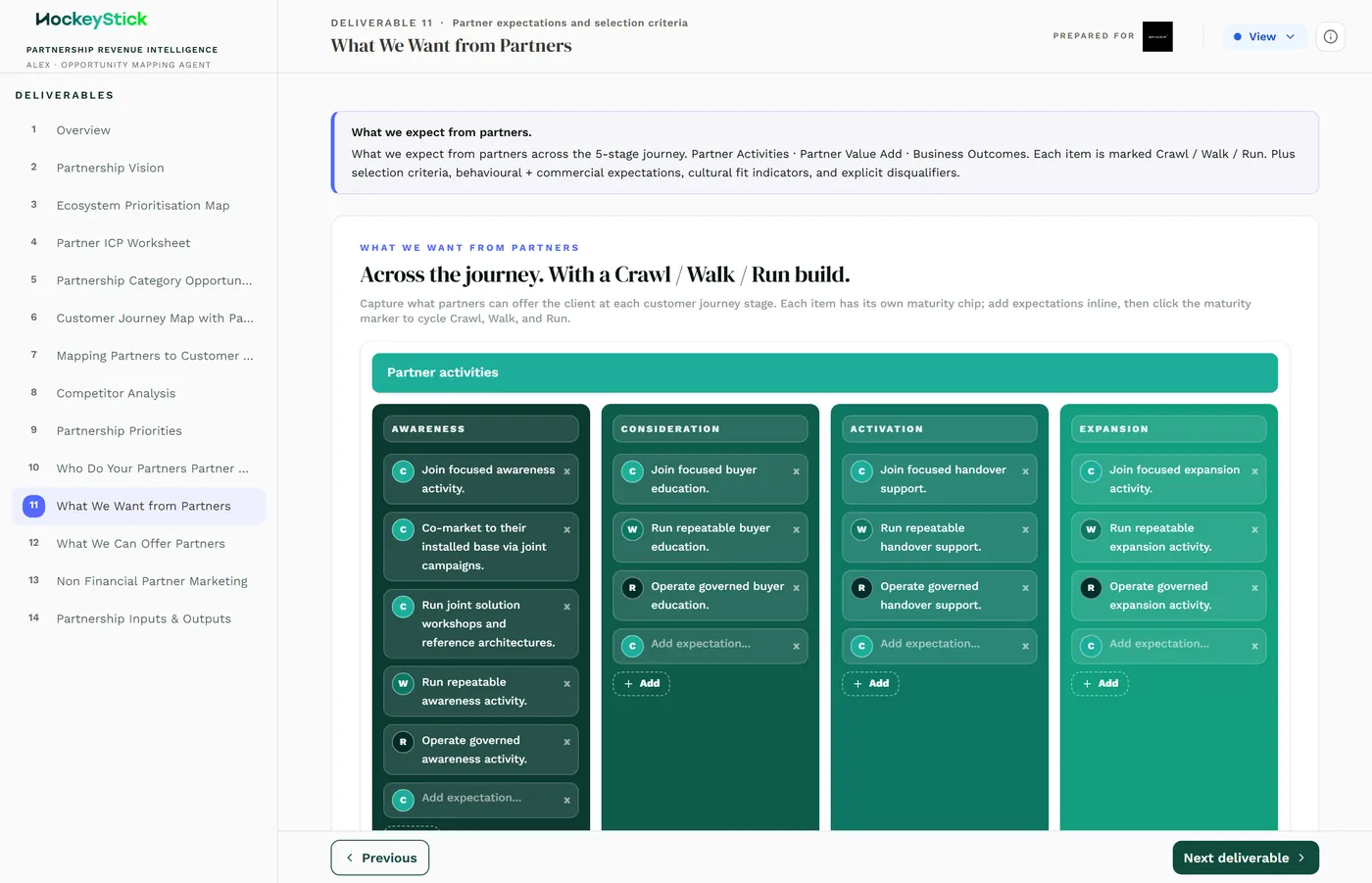Screen dimensions: 1372x883
Task: Remove 'Join focused awareness activity' item
Action: pos(566,471)
